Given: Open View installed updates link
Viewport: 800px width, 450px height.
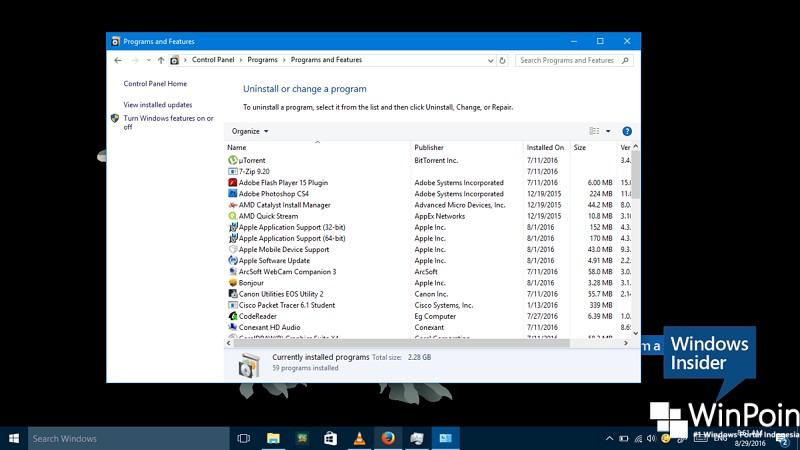Looking at the screenshot, I should [158, 105].
